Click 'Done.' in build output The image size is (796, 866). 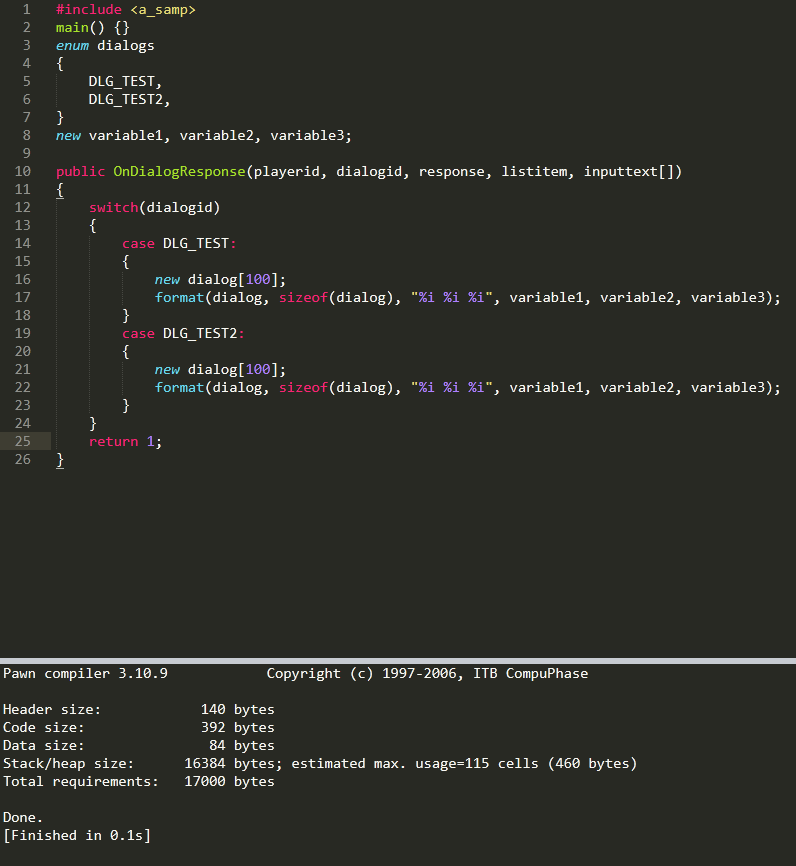tap(23, 818)
